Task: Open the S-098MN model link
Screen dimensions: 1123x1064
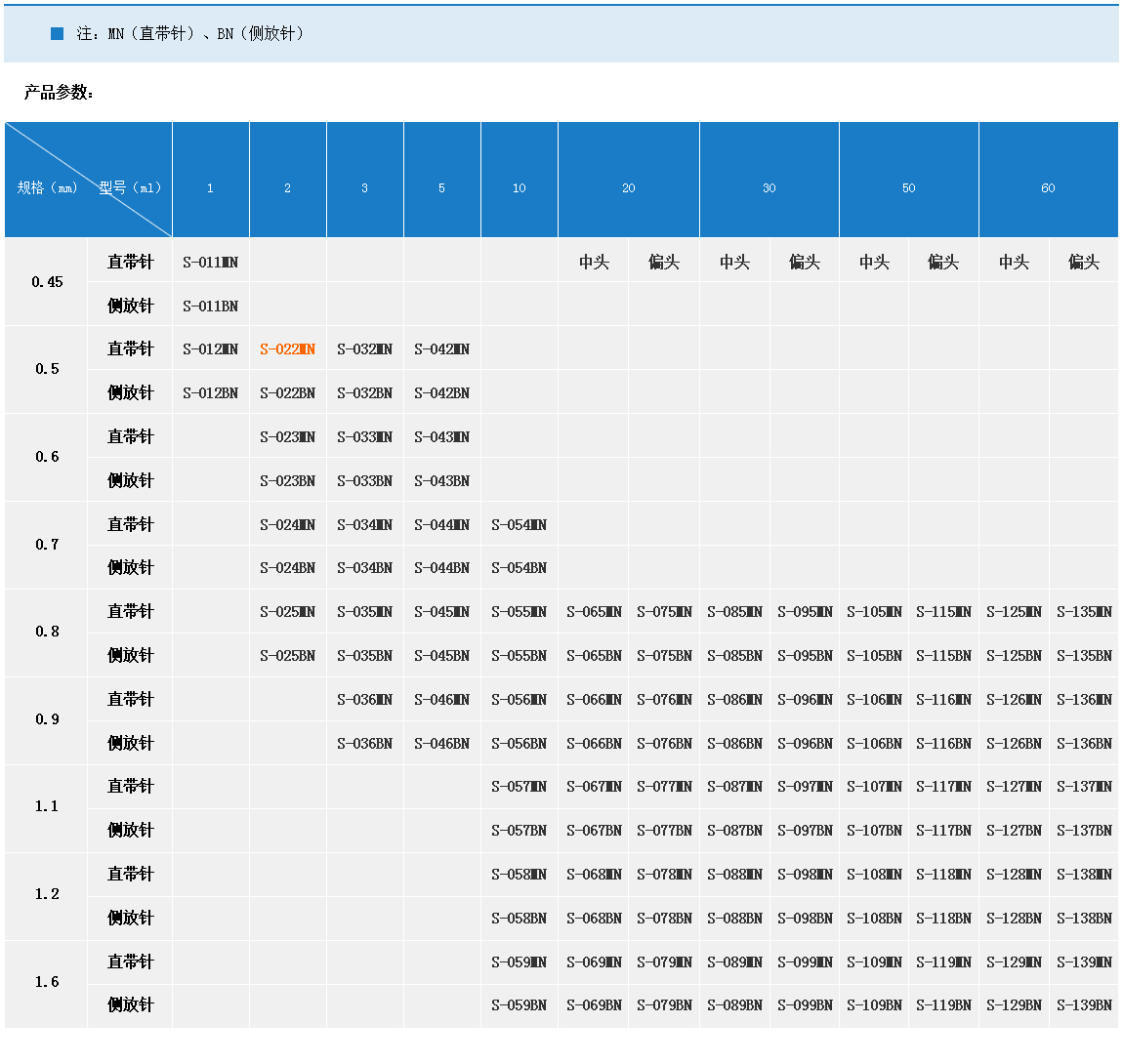Action: coord(805,874)
